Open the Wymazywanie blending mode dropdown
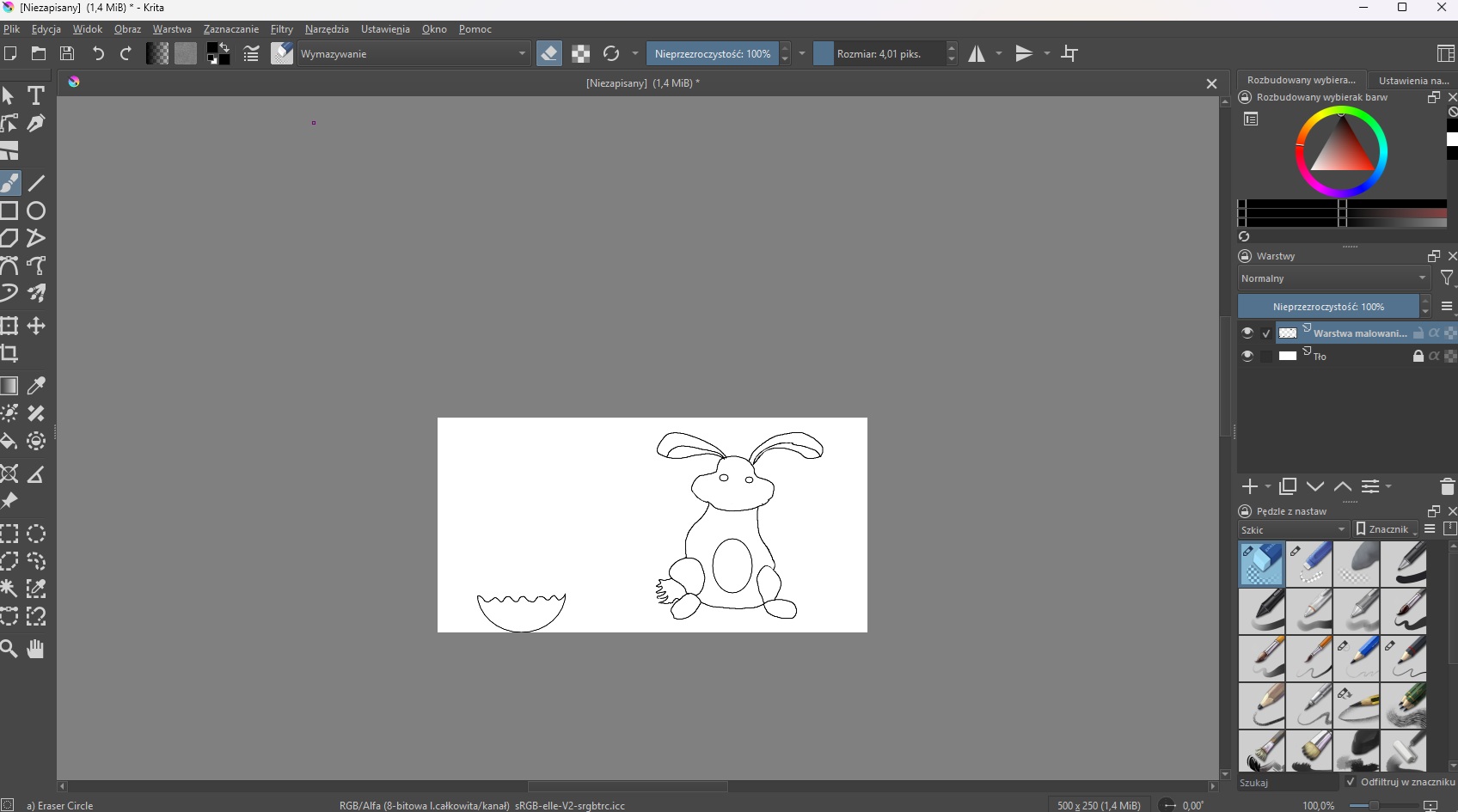The height and width of the screenshot is (812, 1458). (x=414, y=53)
